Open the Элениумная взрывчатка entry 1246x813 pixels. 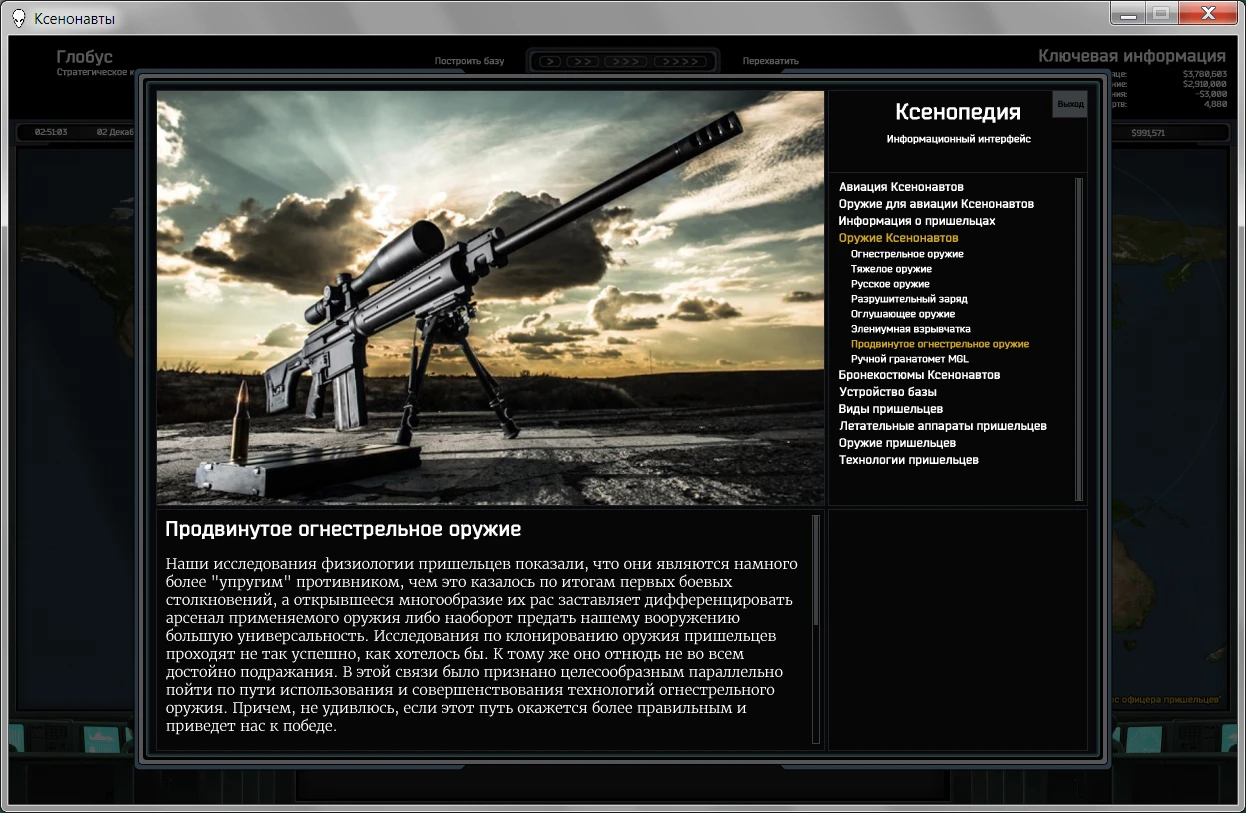pos(910,329)
